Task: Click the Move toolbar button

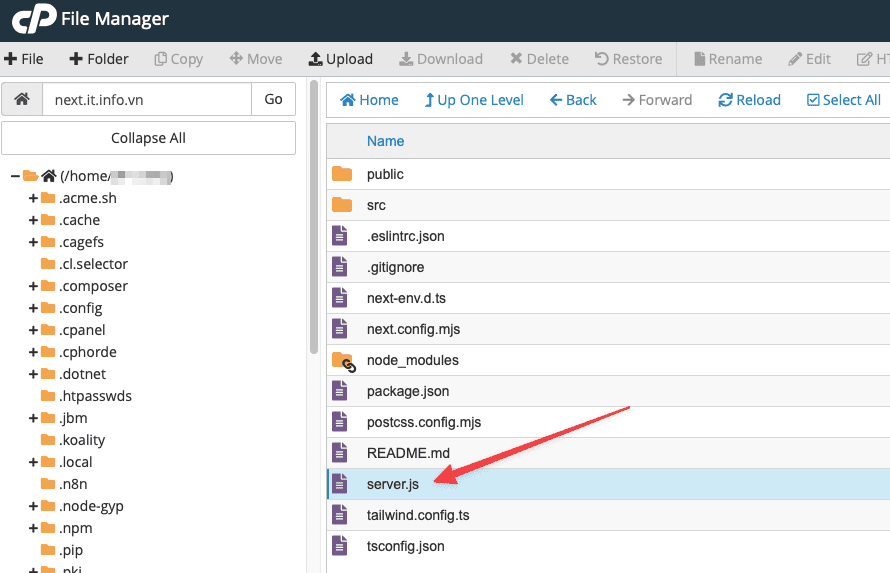Action: [x=256, y=59]
